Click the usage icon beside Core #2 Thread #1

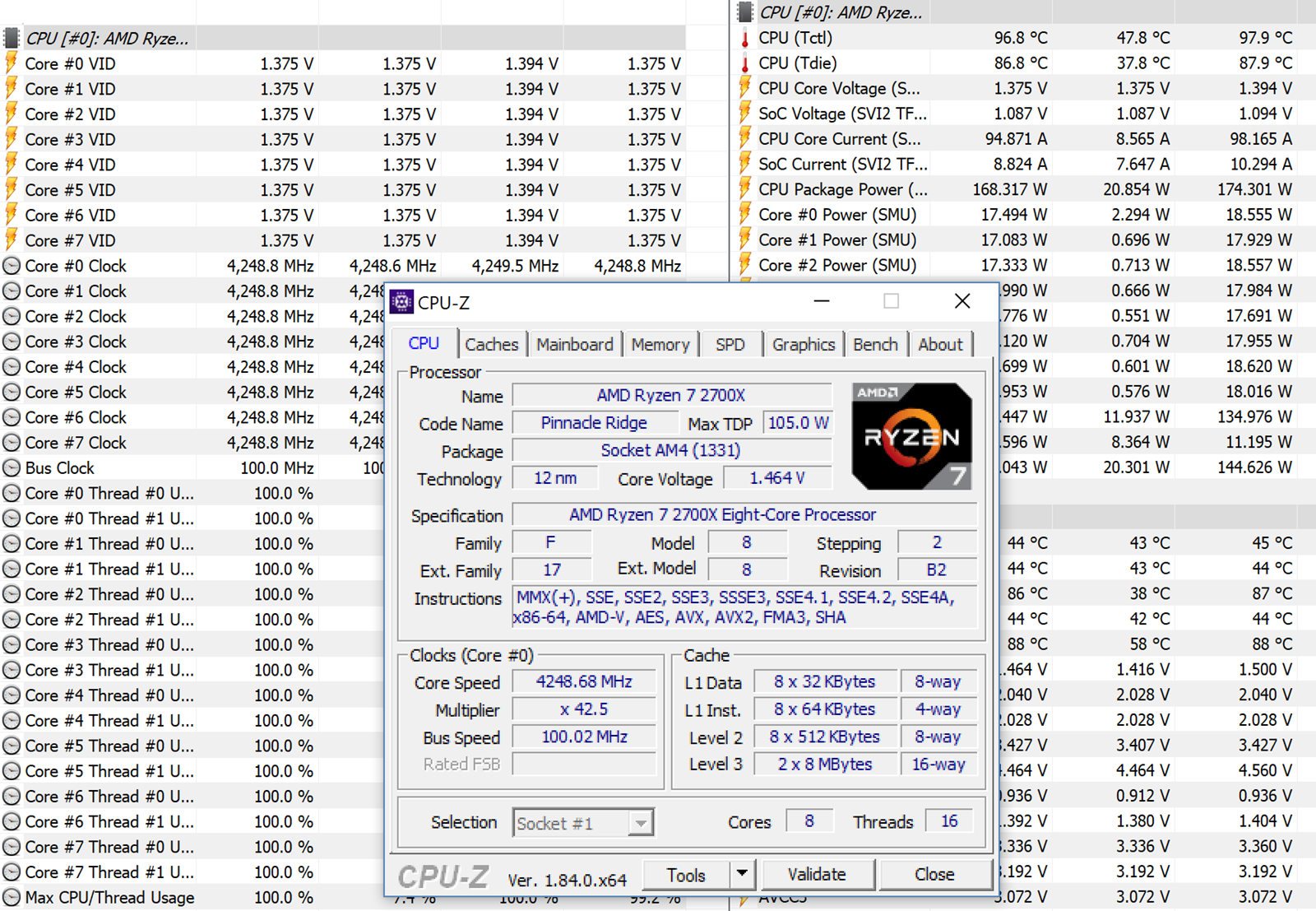(x=12, y=620)
